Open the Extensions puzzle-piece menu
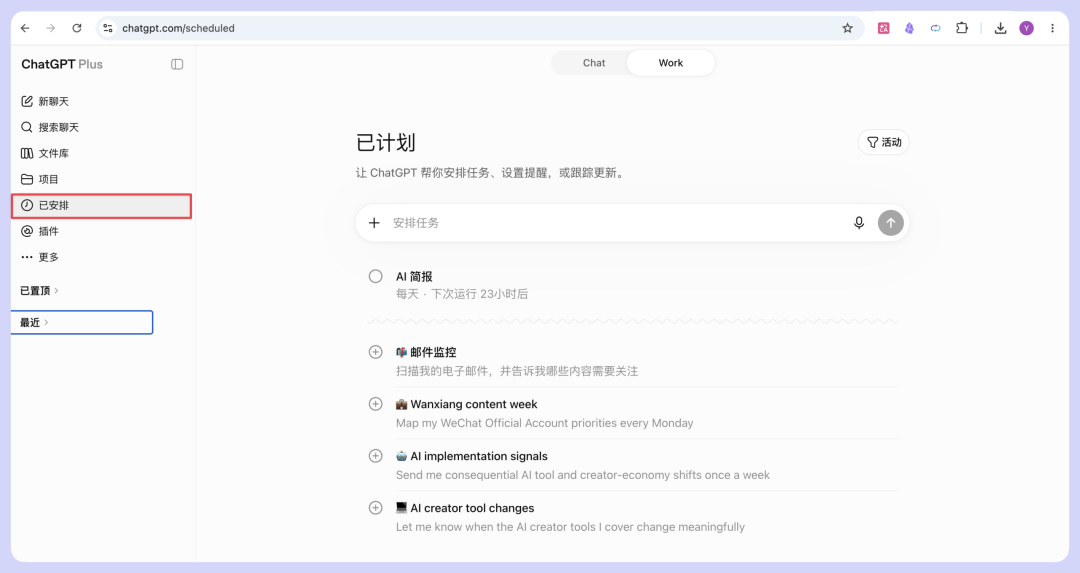 pyautogui.click(x=962, y=28)
